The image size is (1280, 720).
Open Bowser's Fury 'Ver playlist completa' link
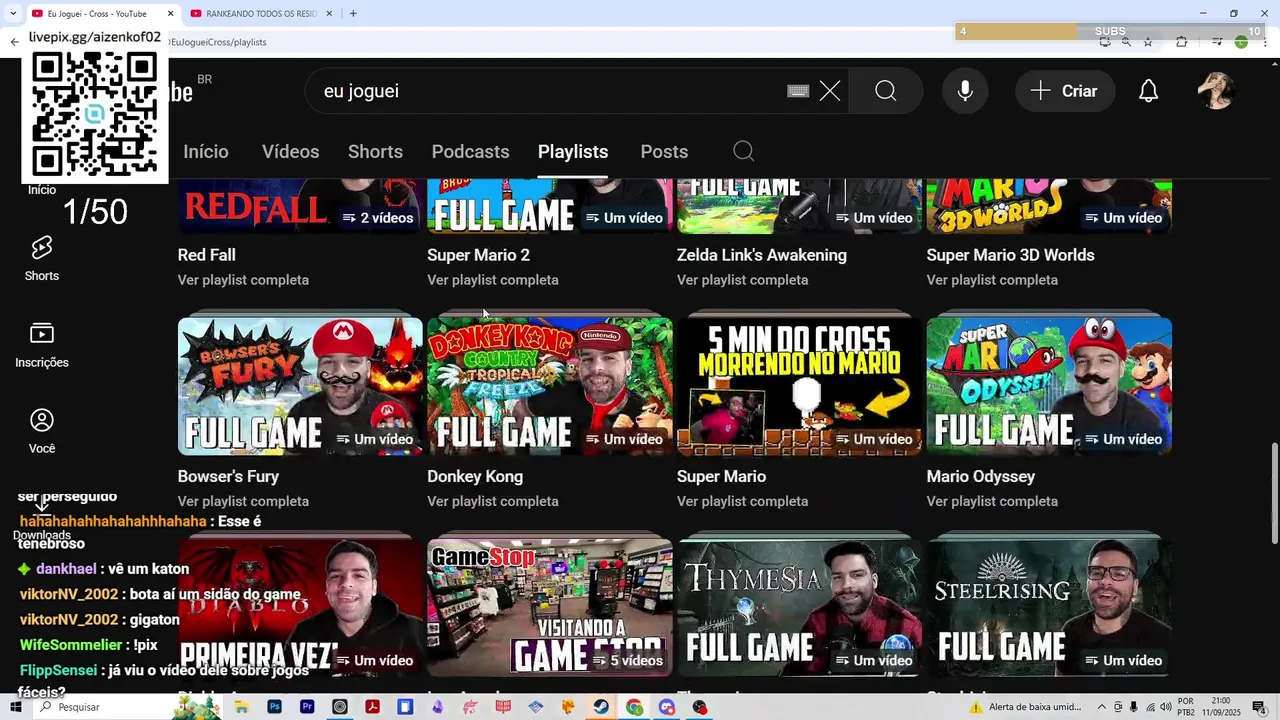tap(243, 501)
